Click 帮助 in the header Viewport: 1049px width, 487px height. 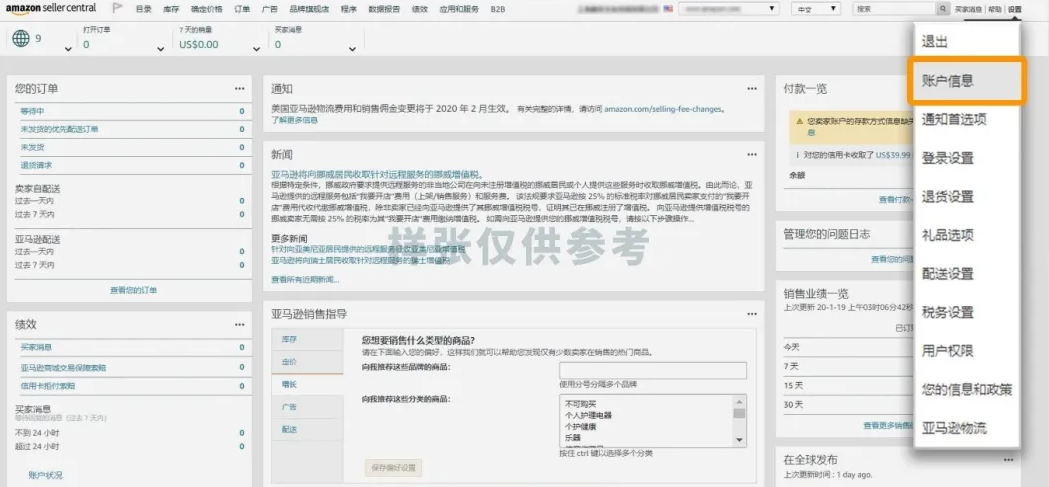(x=995, y=9)
